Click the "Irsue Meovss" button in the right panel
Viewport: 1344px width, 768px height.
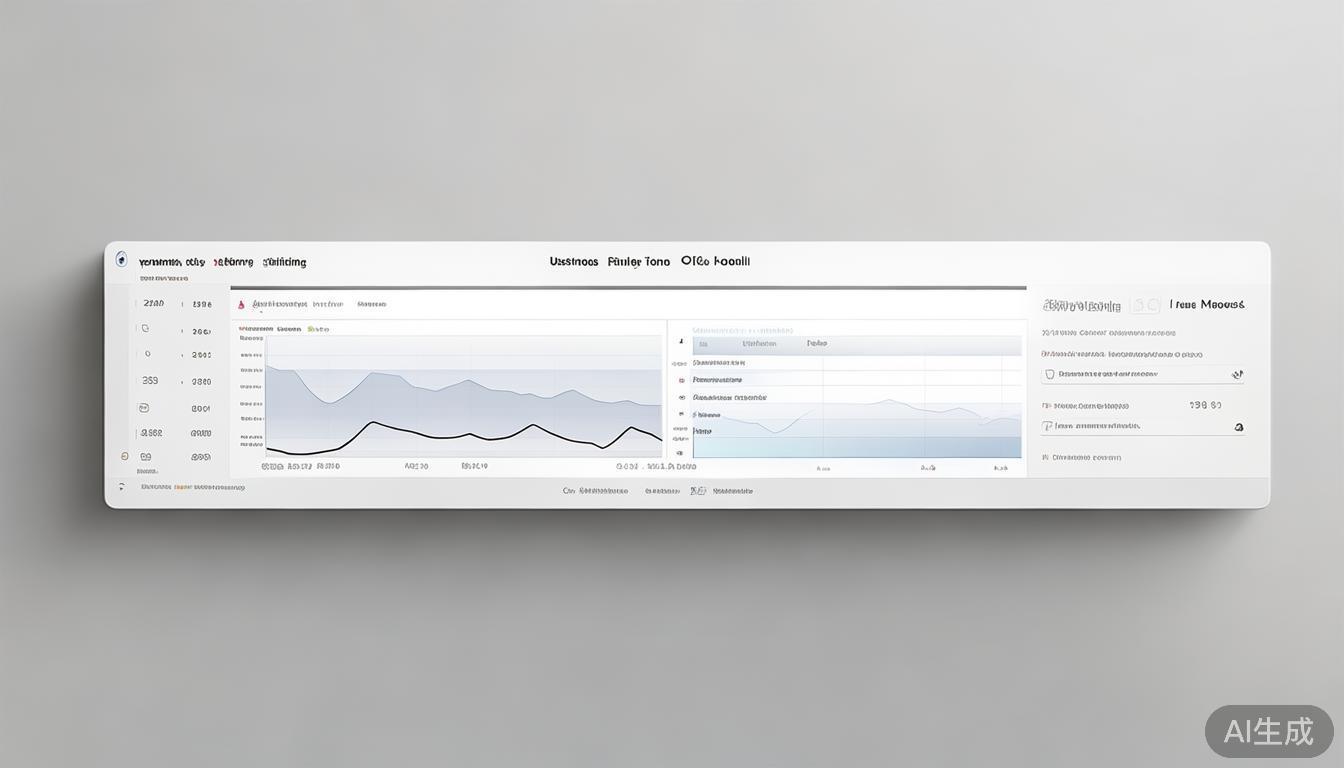coord(1207,304)
